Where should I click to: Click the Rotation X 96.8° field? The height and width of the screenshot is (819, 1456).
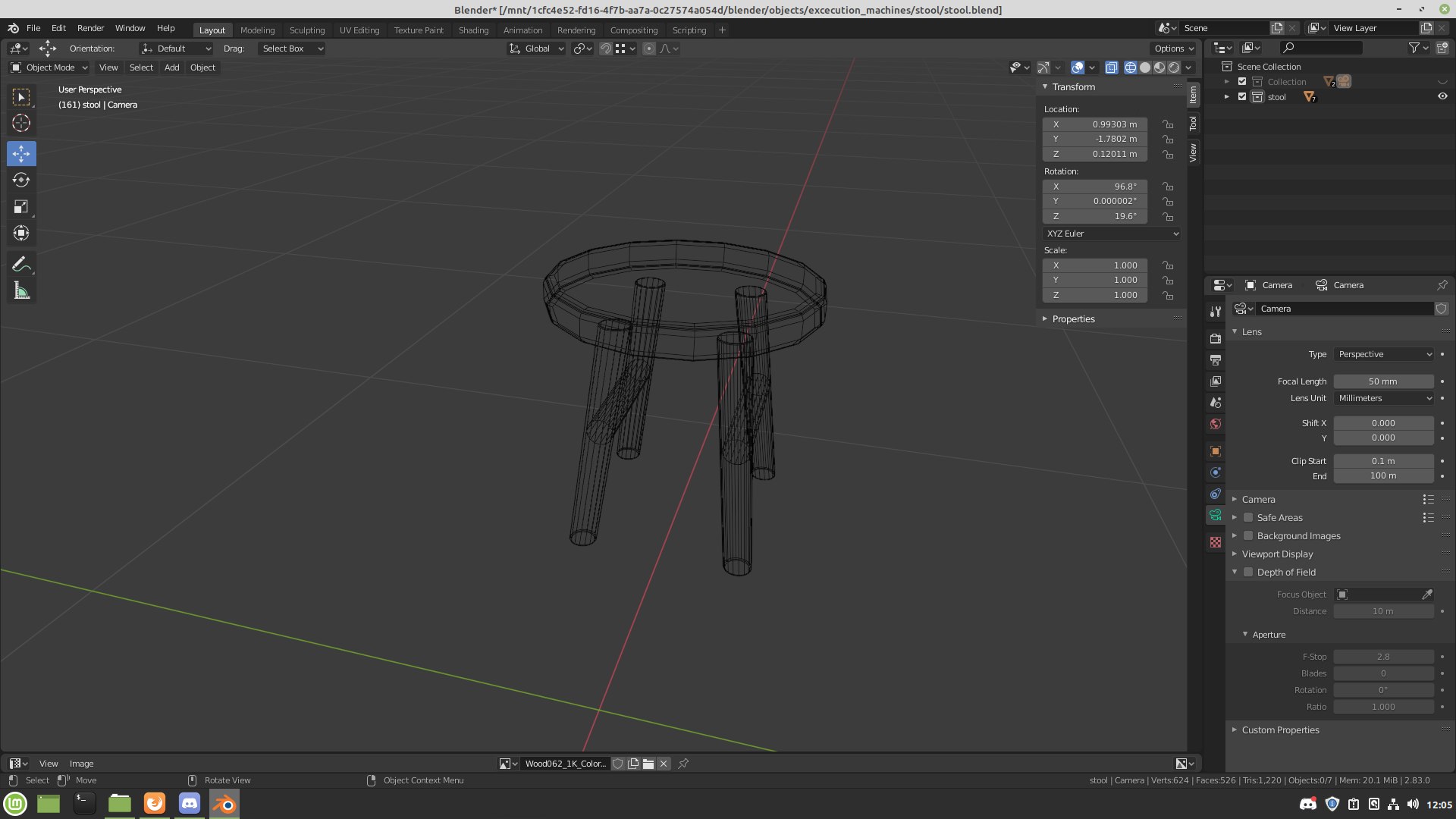1095,187
